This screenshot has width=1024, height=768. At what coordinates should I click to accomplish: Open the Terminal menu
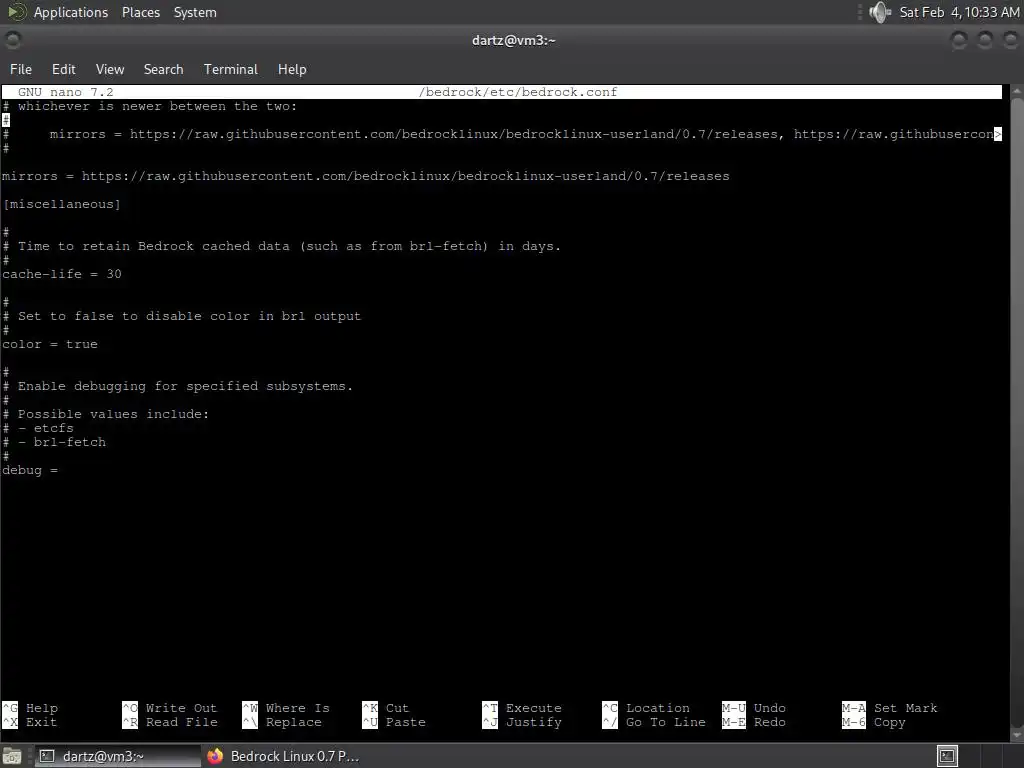point(231,69)
